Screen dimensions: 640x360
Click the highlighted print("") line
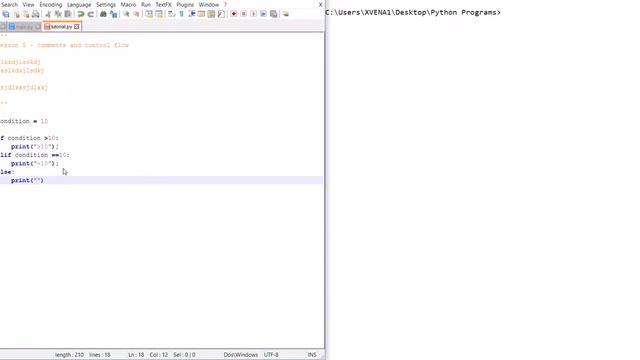pyautogui.click(x=161, y=180)
